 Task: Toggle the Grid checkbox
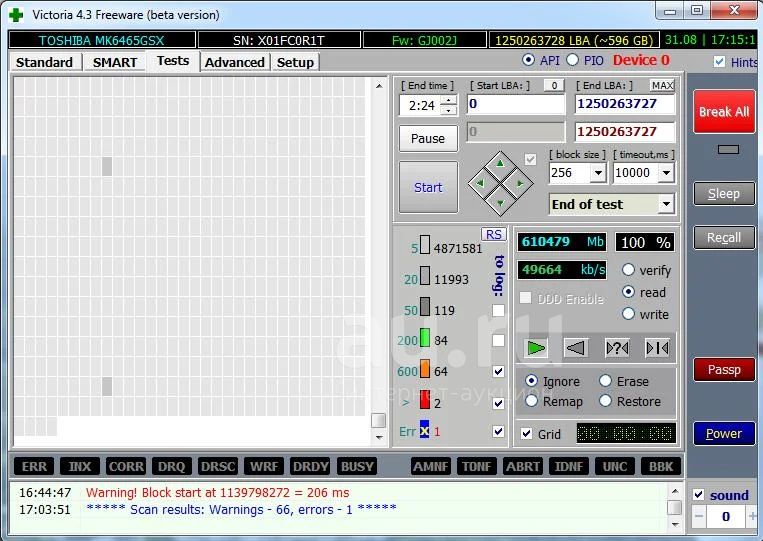(527, 433)
